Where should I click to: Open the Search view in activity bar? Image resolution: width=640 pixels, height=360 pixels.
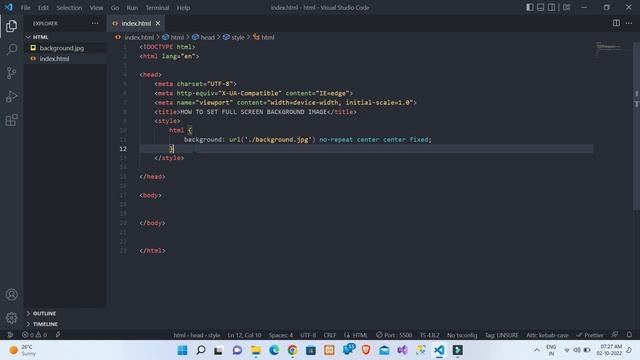pyautogui.click(x=11, y=50)
